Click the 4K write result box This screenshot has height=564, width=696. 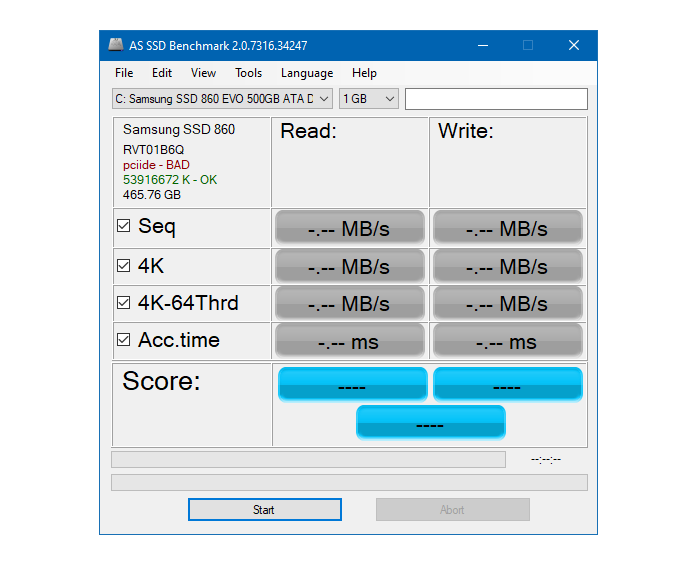pos(507,266)
